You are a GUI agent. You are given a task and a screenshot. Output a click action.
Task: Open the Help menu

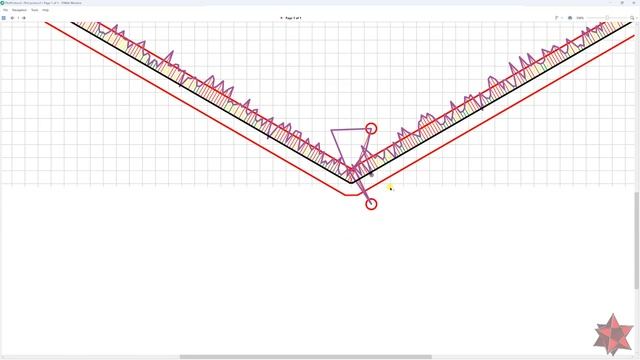click(45, 10)
